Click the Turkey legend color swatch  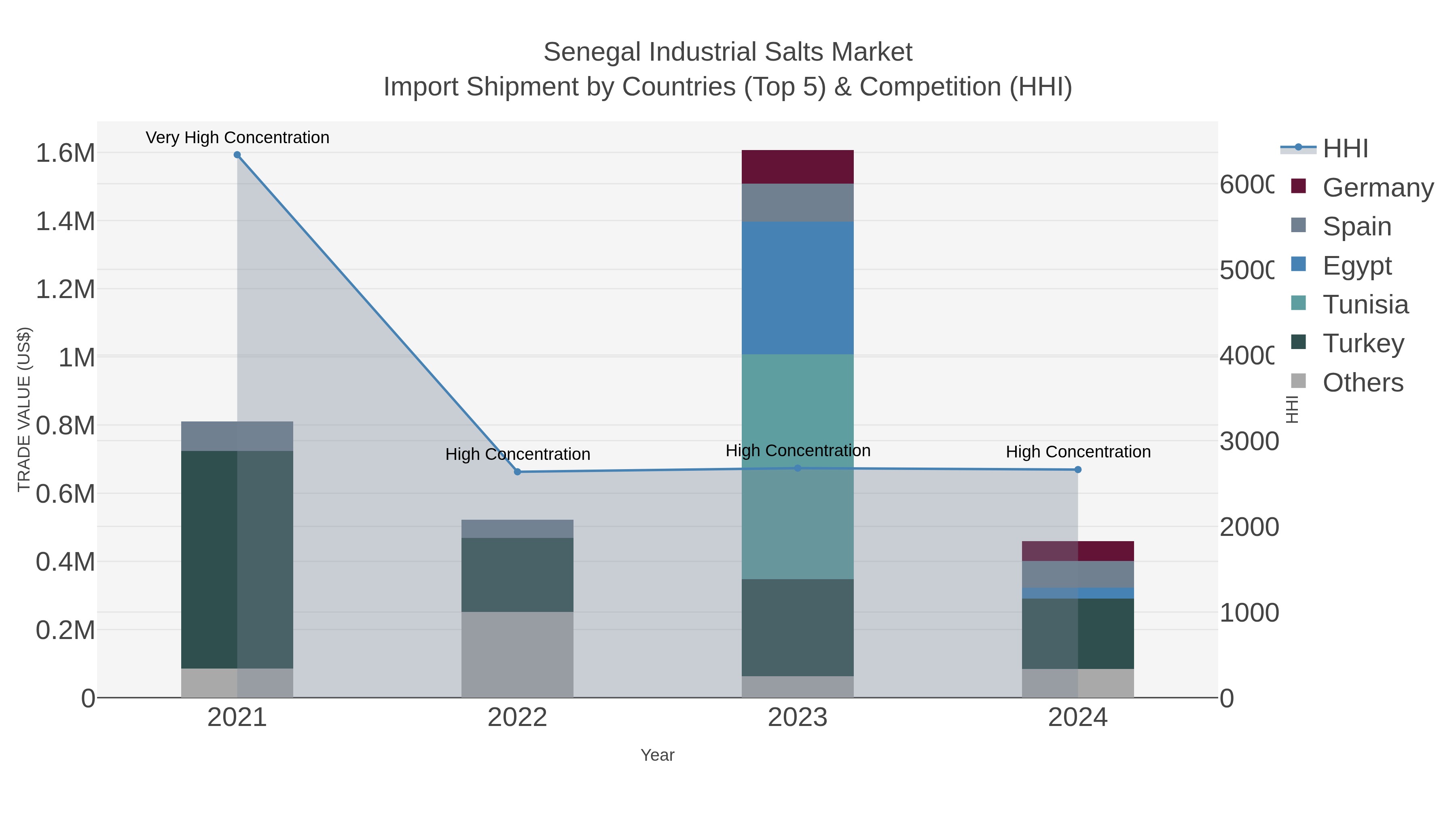1299,342
